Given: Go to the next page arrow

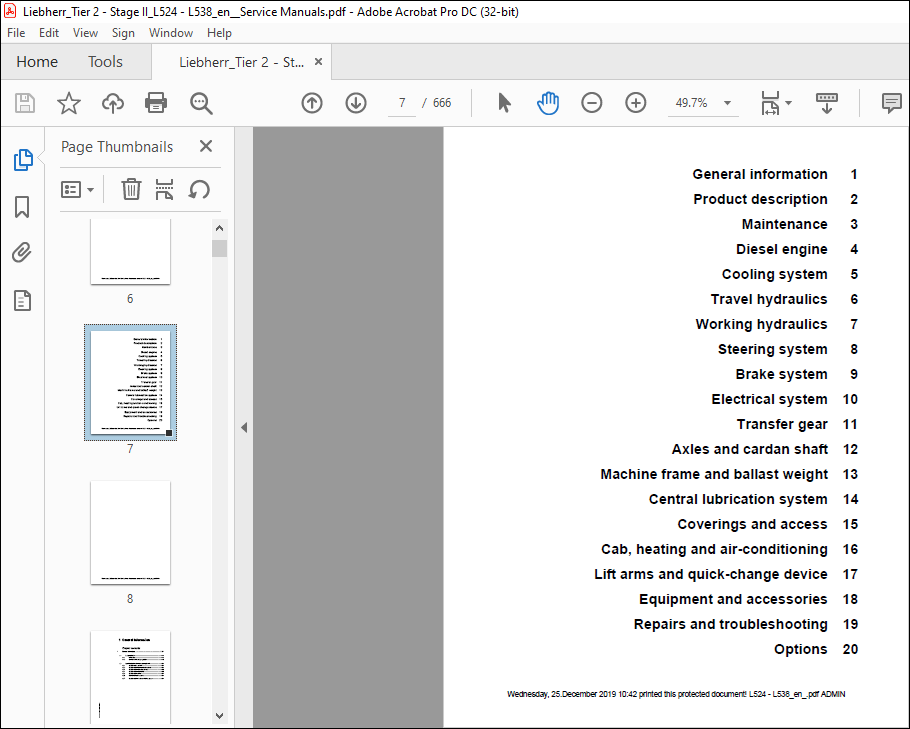Looking at the screenshot, I should pos(356,103).
